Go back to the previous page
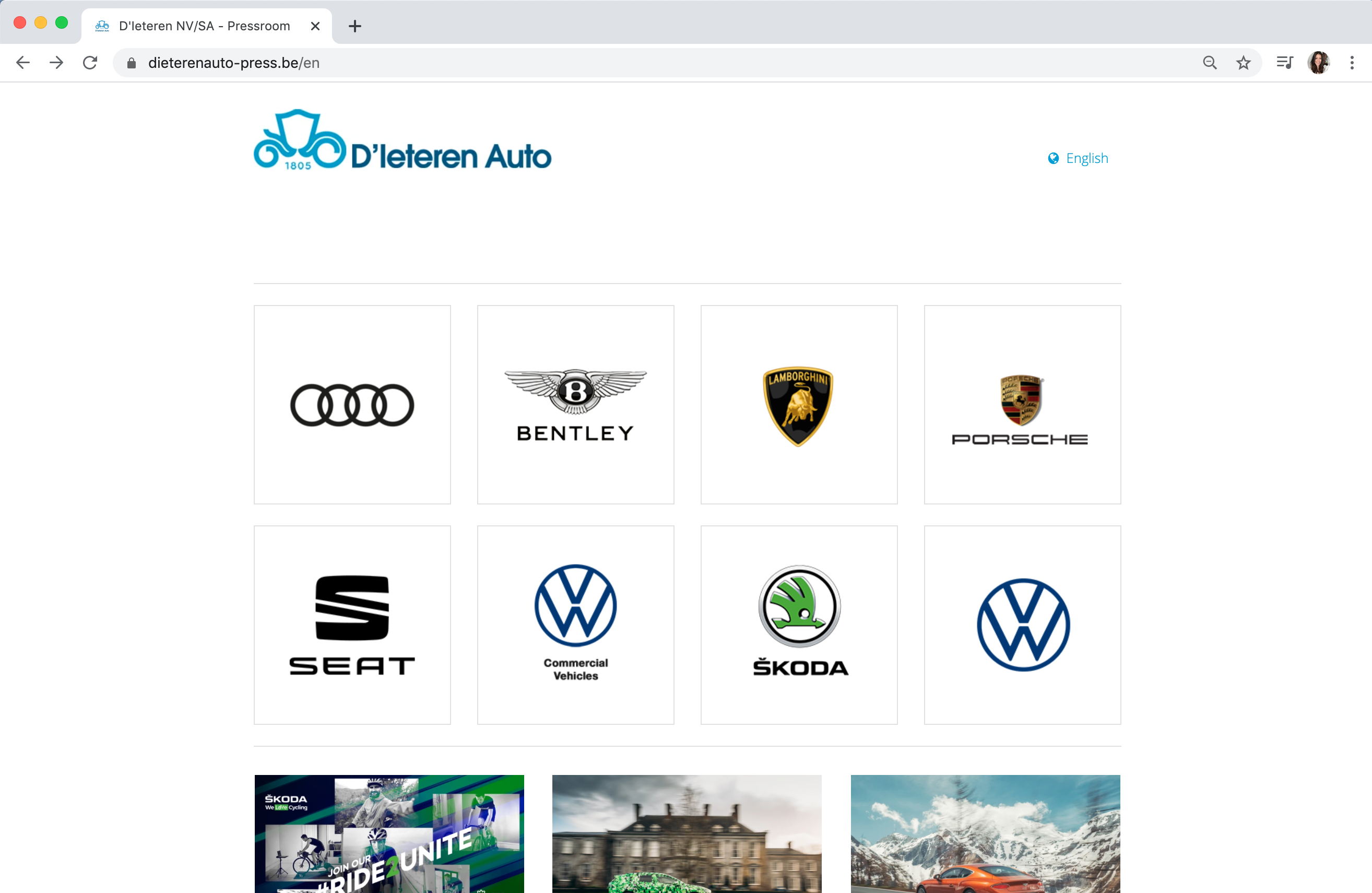1372x893 pixels. pyautogui.click(x=22, y=62)
